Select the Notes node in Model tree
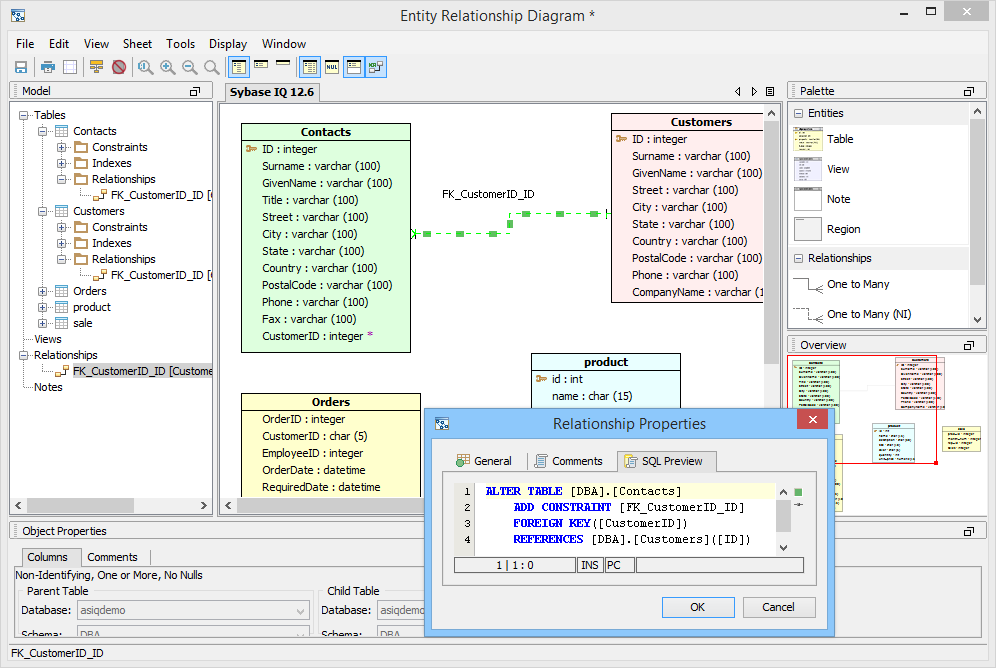Viewport: 996px width, 668px height. click(48, 387)
